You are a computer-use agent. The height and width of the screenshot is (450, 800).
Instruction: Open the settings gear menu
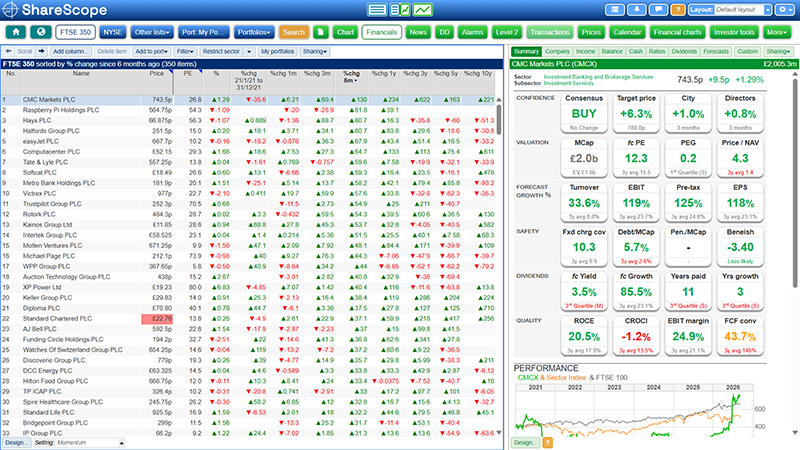[x=784, y=10]
